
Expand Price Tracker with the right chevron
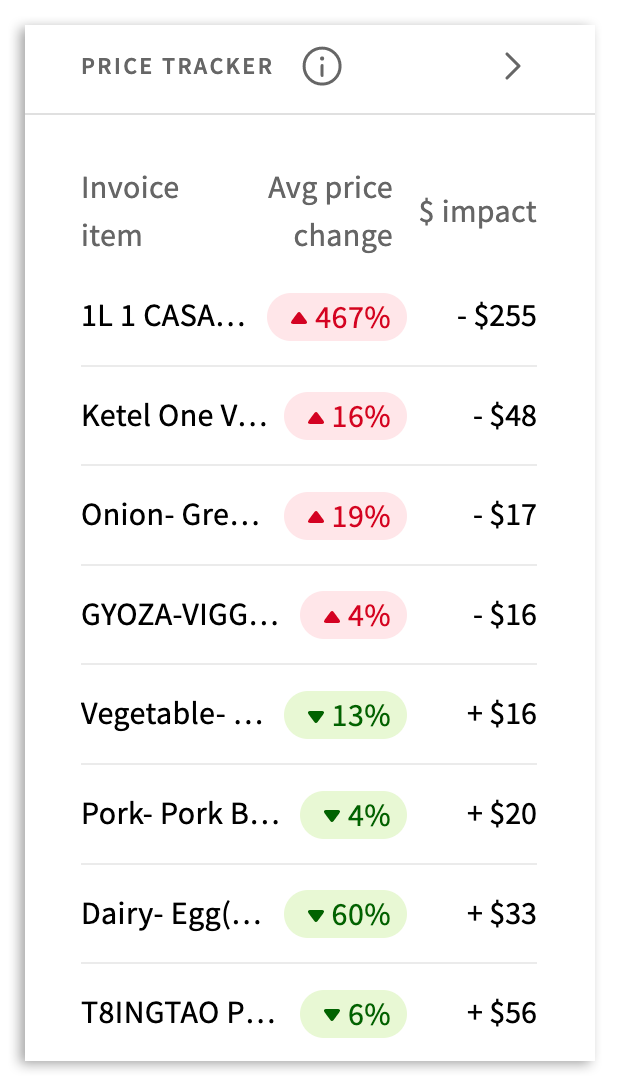(x=513, y=67)
